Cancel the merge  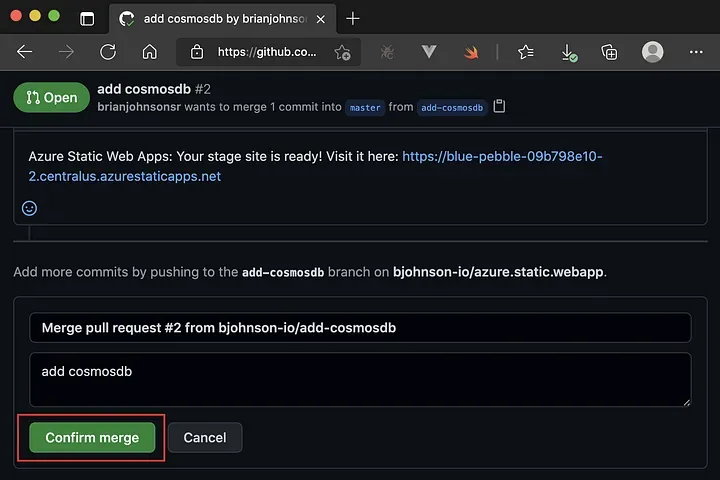205,437
